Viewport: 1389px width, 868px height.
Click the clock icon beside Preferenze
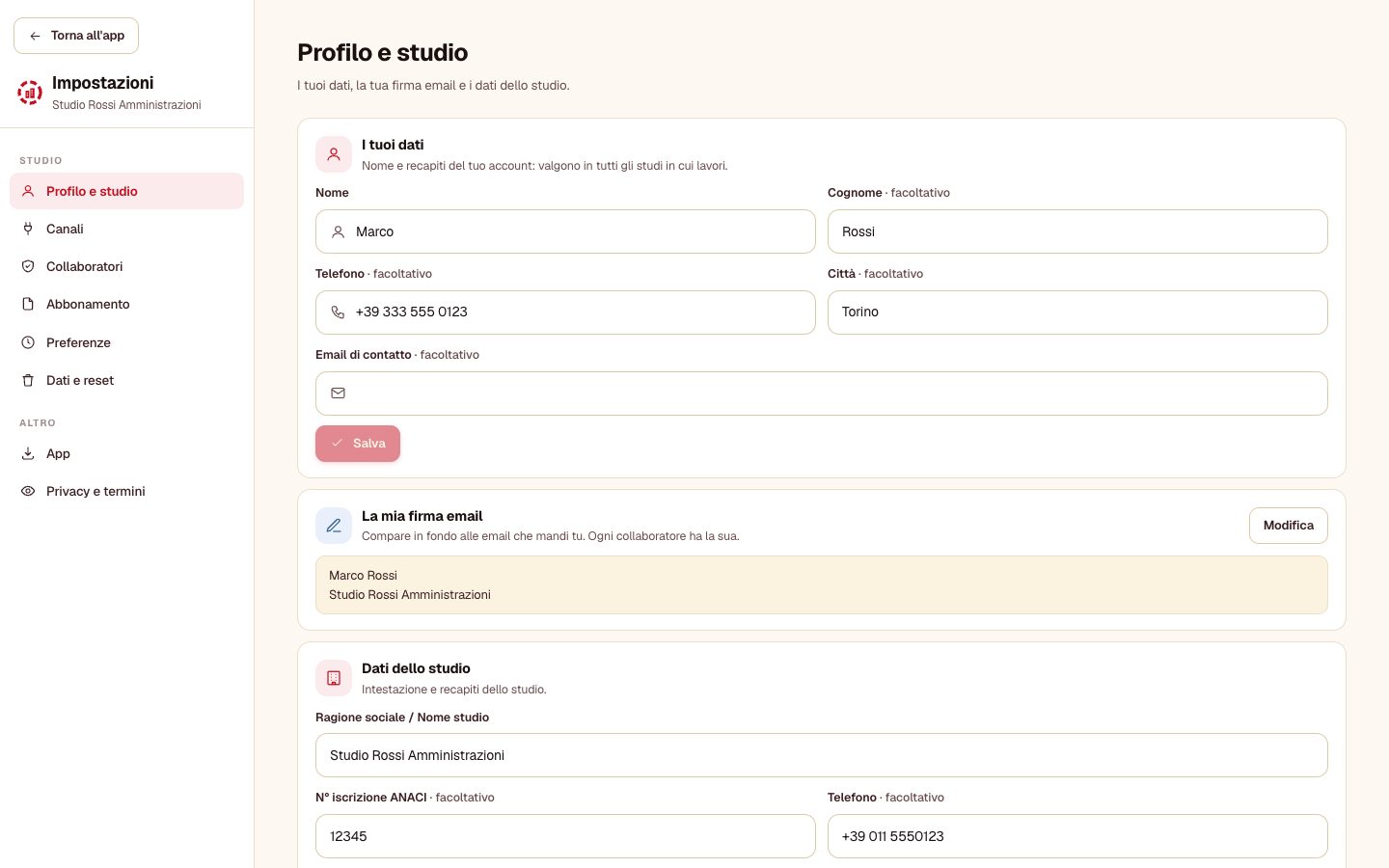tap(28, 342)
